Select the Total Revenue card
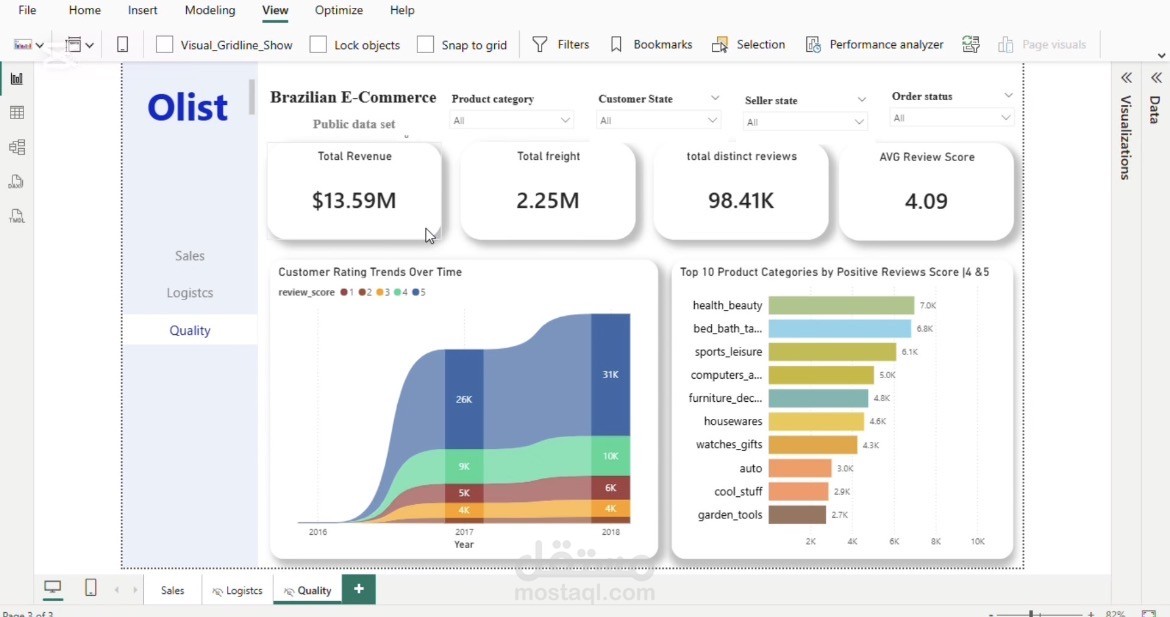 coord(354,192)
